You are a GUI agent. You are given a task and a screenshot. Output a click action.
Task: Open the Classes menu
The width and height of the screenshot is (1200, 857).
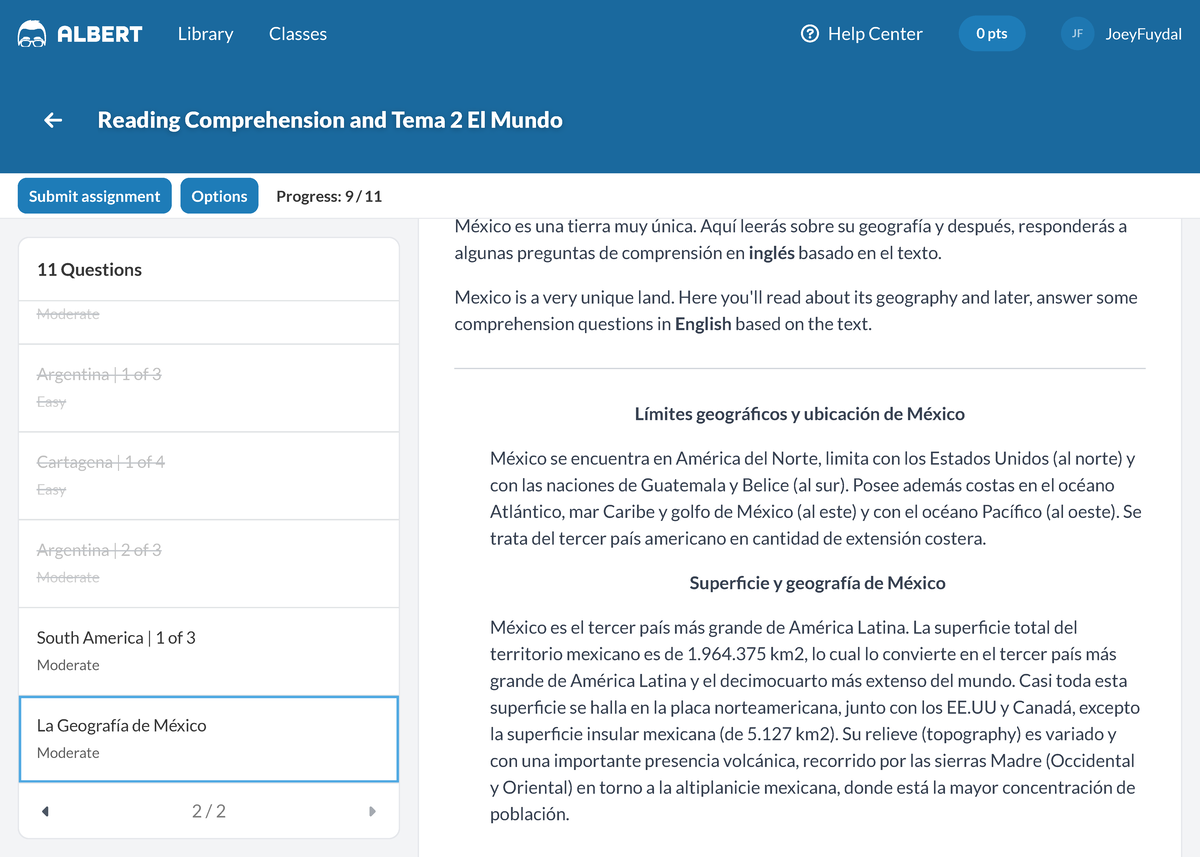298,34
